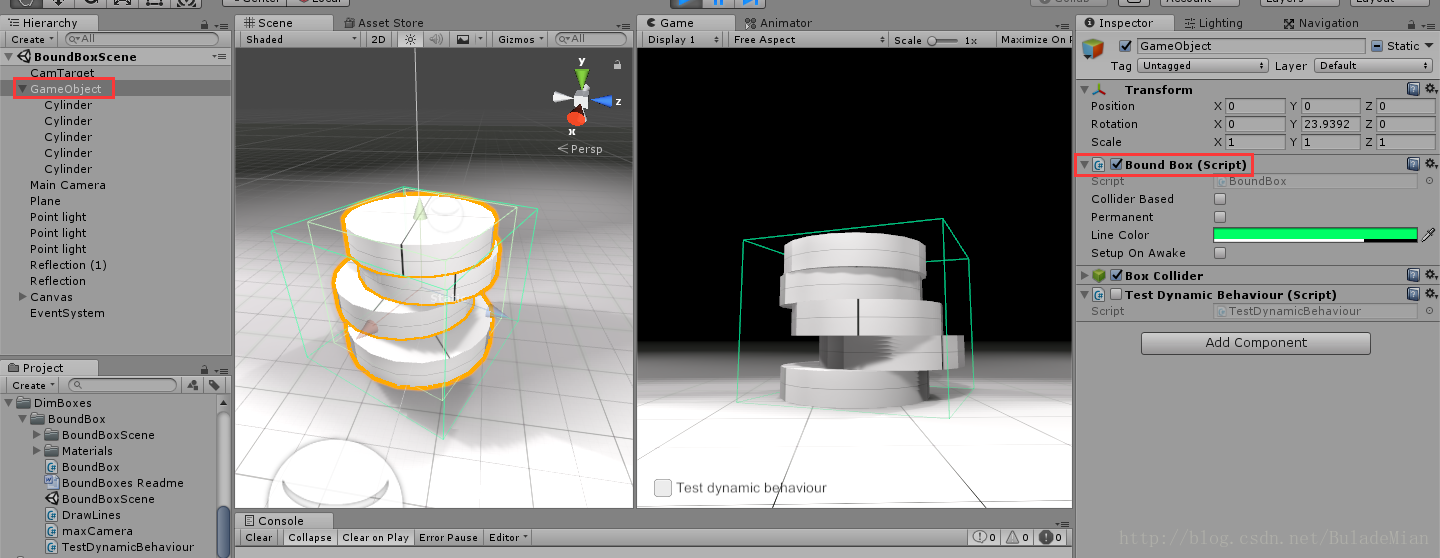Click red X axis cone on gizmo

point(575,119)
